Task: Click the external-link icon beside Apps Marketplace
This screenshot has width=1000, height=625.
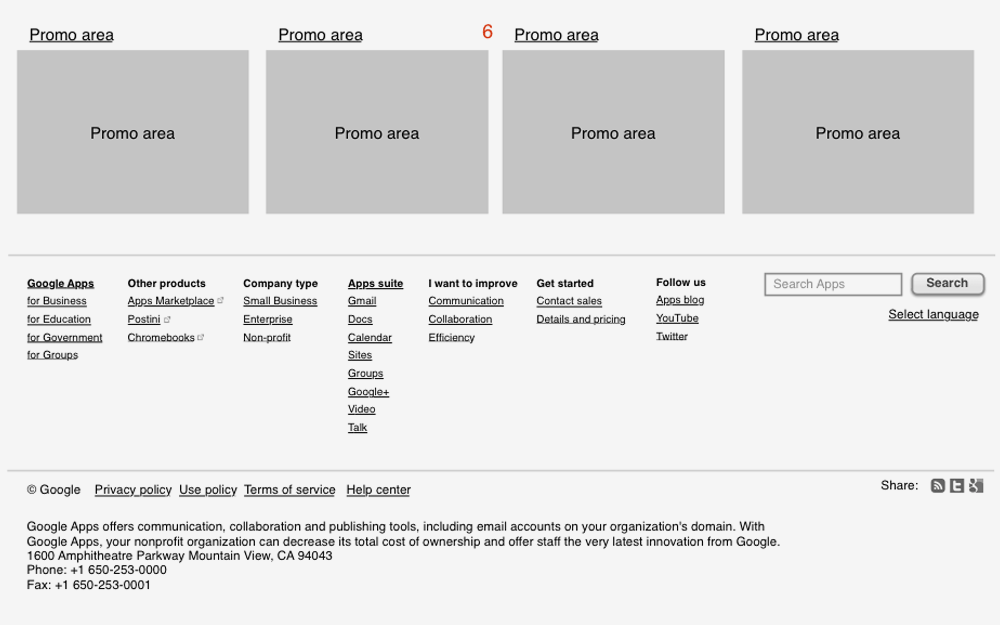Action: (x=220, y=300)
